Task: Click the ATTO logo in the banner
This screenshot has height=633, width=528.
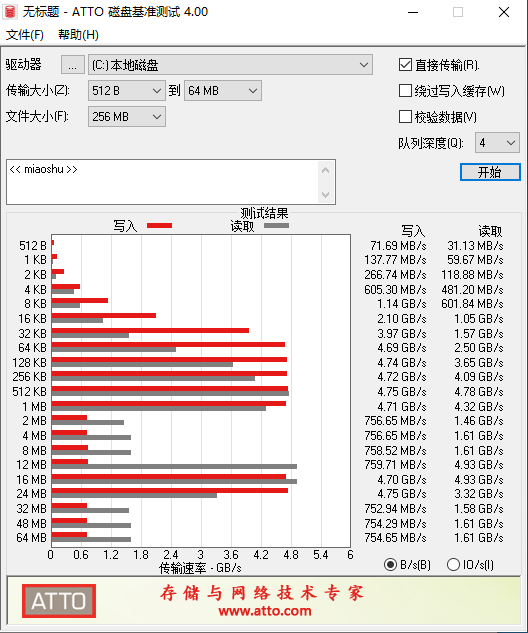Action: pos(59,601)
